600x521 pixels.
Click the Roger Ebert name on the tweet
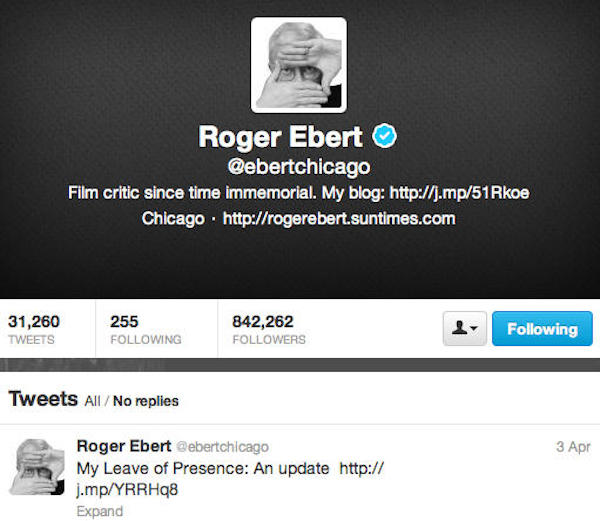coord(124,446)
